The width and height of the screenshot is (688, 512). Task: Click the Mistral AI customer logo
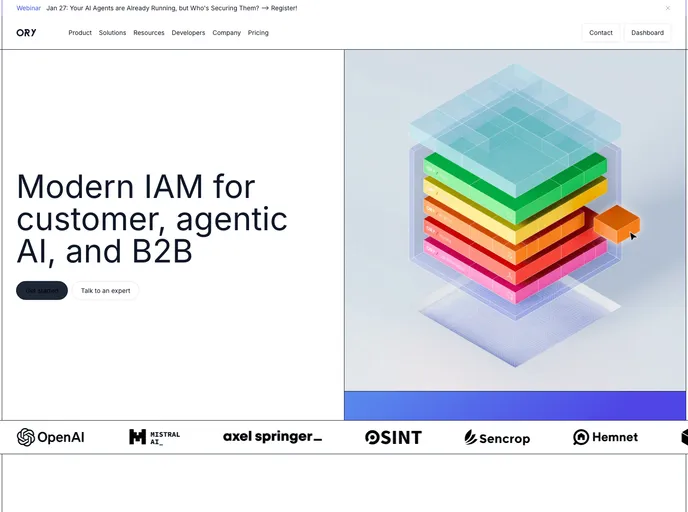155,437
